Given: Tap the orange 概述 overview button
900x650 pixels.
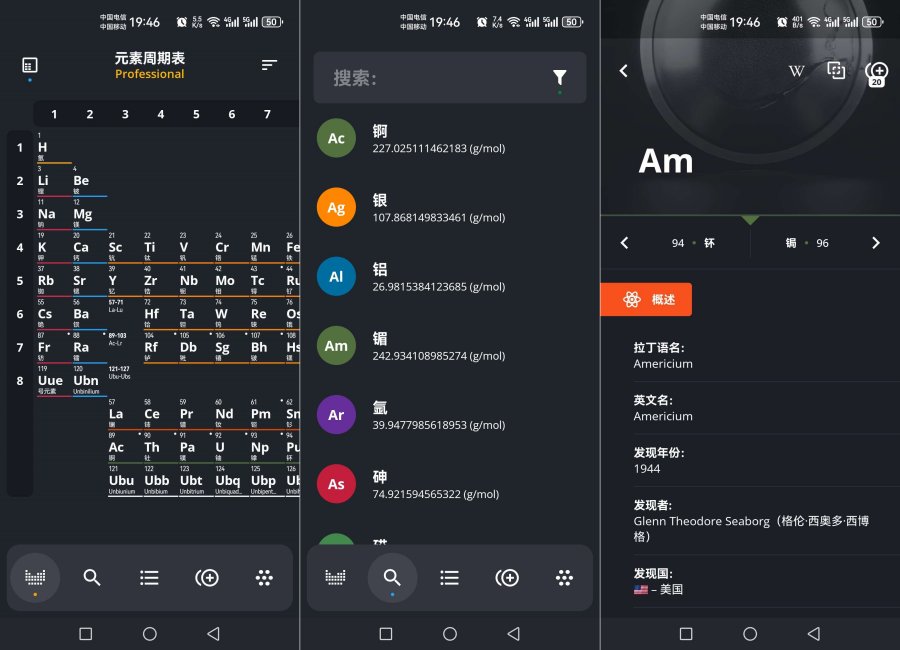Looking at the screenshot, I should [x=648, y=299].
